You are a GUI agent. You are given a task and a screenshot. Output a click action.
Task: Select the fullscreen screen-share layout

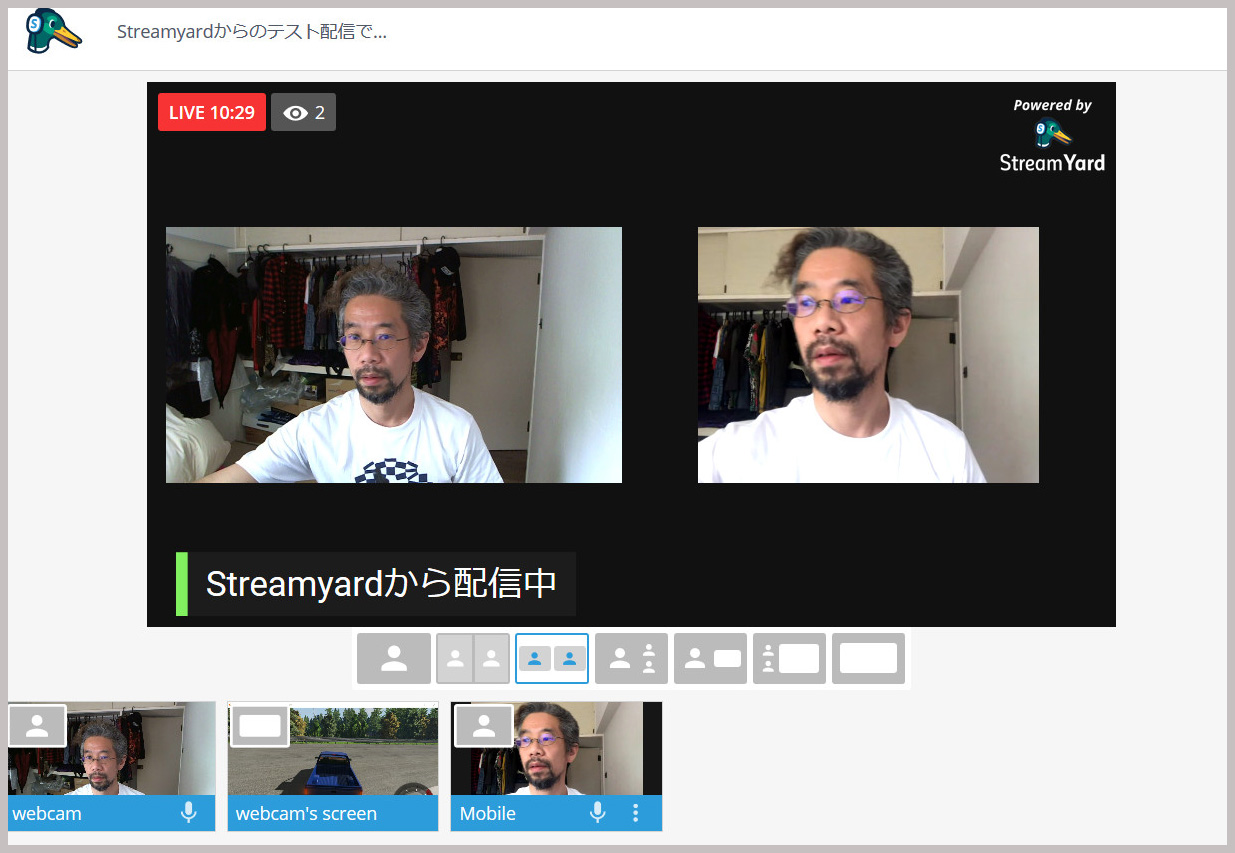click(x=868, y=659)
